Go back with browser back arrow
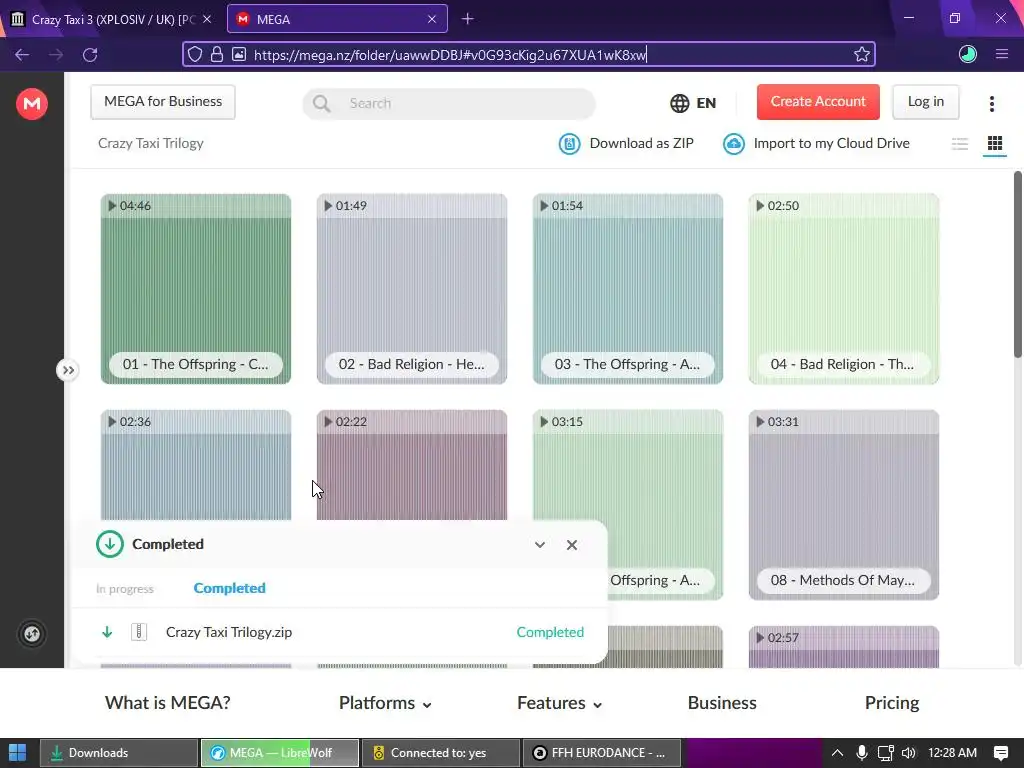This screenshot has height=768, width=1024. [22, 55]
